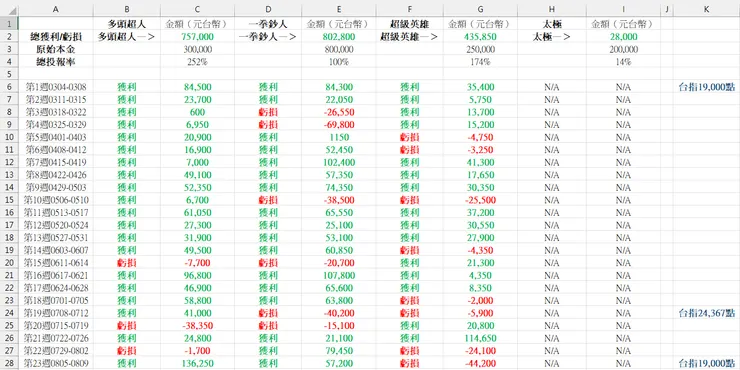
Task: Click cell with total 802,800
Action: pos(338,37)
